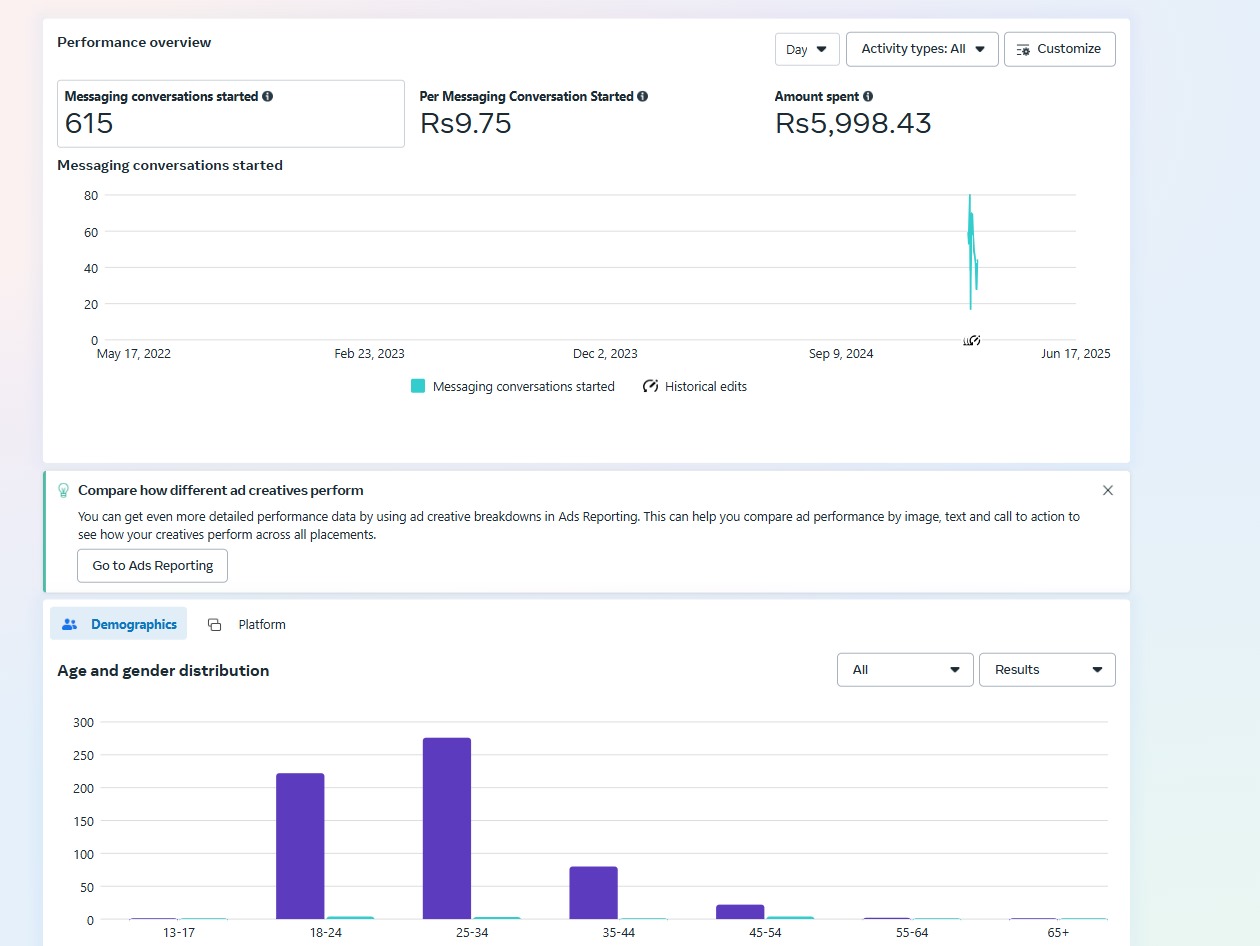Click the Go to Ads Reporting button
Viewport: 1260px width, 946px height.
tap(152, 565)
